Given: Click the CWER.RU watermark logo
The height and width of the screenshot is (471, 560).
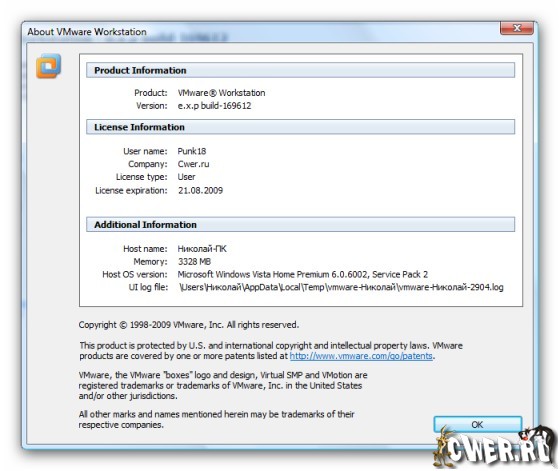Looking at the screenshot, I should tap(495, 447).
